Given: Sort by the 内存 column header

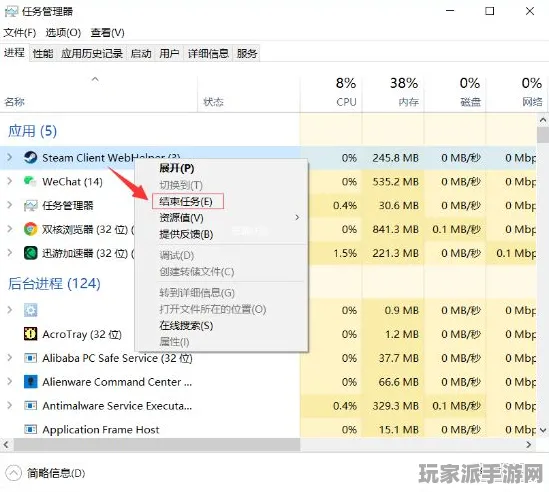Looking at the screenshot, I should (x=408, y=102).
